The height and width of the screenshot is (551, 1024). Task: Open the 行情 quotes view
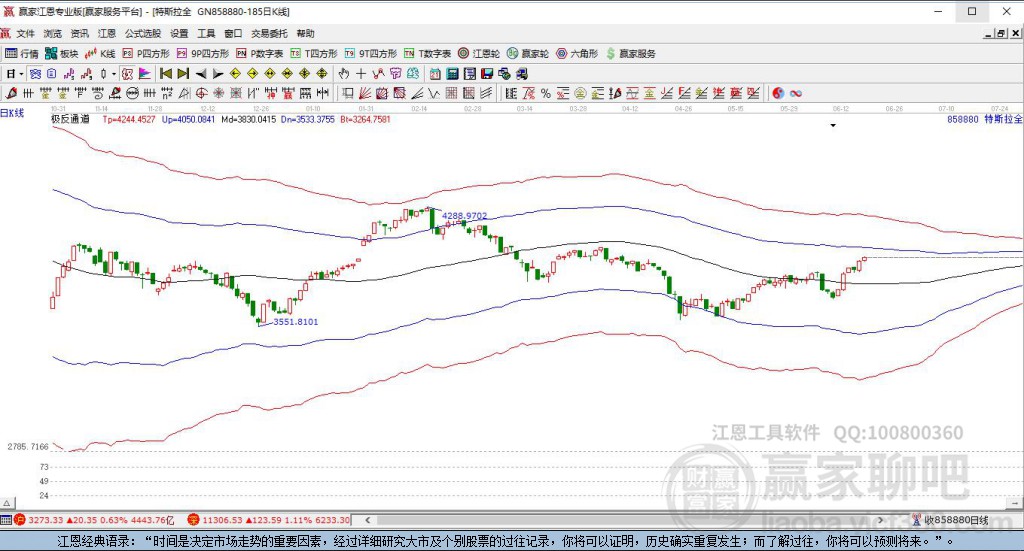[22, 54]
